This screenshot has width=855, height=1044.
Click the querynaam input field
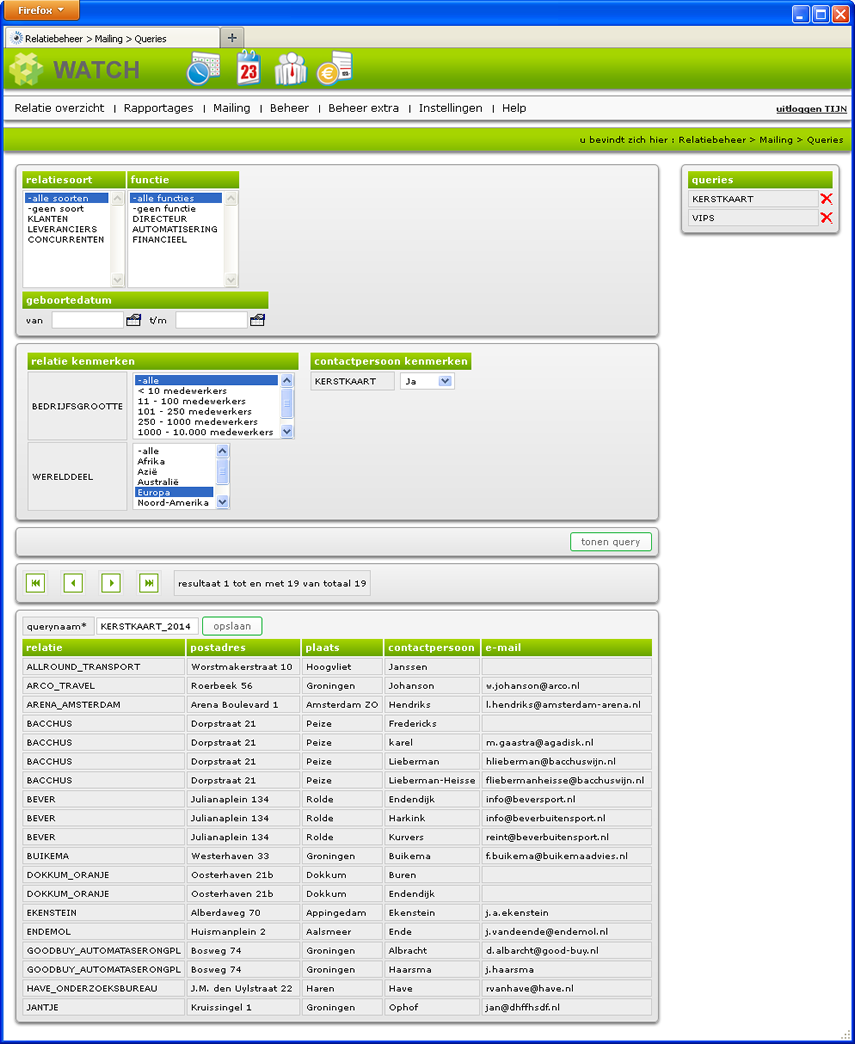[x=147, y=626]
